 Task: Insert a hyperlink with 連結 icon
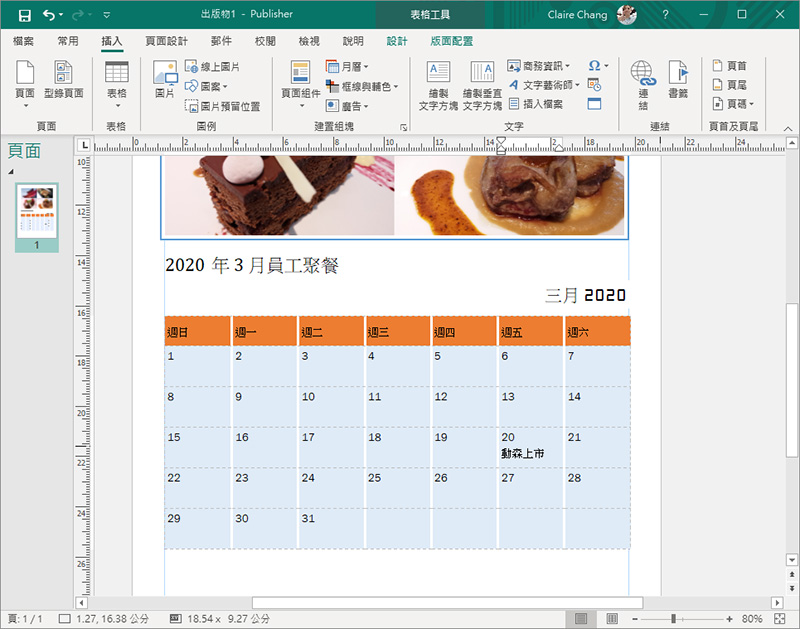click(643, 85)
